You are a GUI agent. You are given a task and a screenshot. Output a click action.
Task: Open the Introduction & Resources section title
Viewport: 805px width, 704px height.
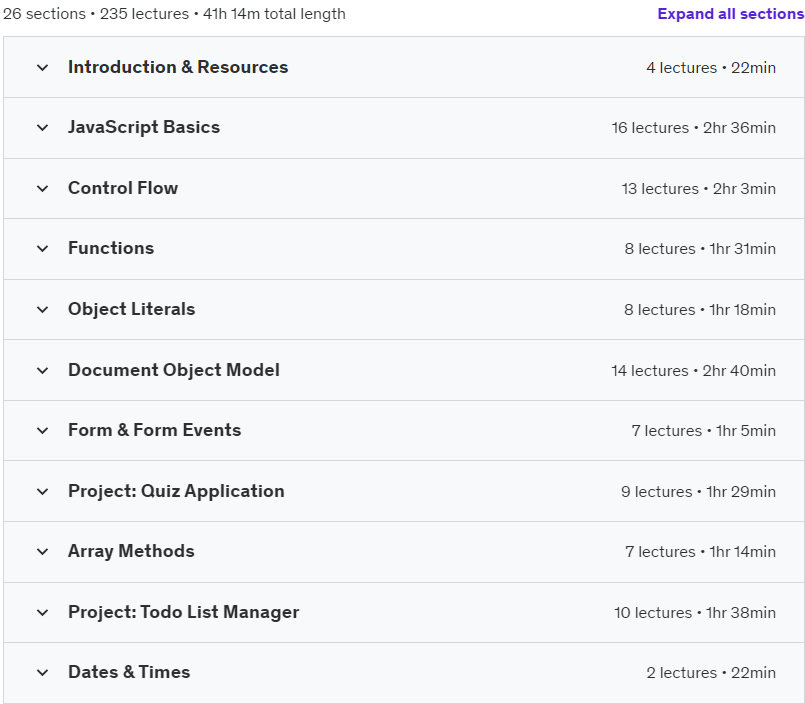click(x=178, y=67)
